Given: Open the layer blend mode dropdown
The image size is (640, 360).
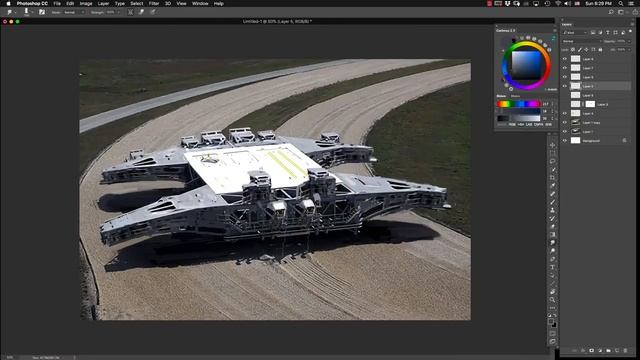Looking at the screenshot, I should 582,41.
